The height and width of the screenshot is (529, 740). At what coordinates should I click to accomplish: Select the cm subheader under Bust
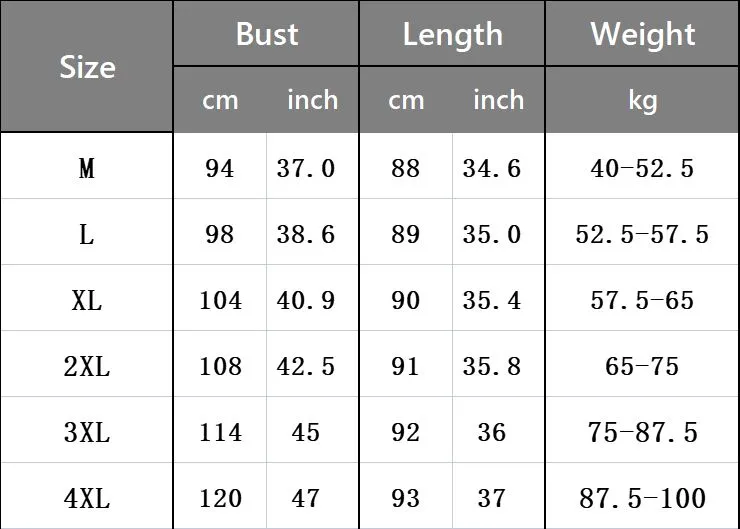point(220,100)
